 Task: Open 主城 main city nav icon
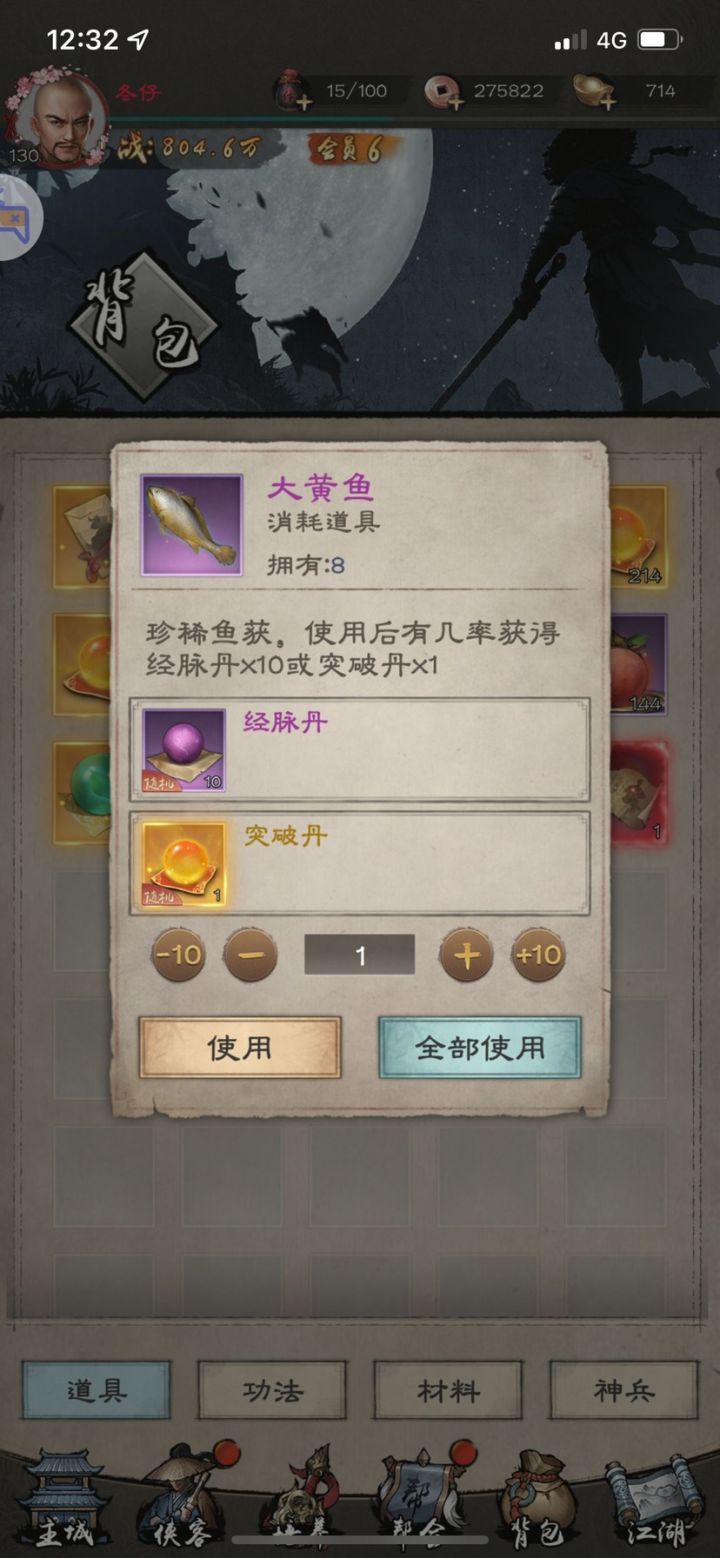tap(64, 1501)
